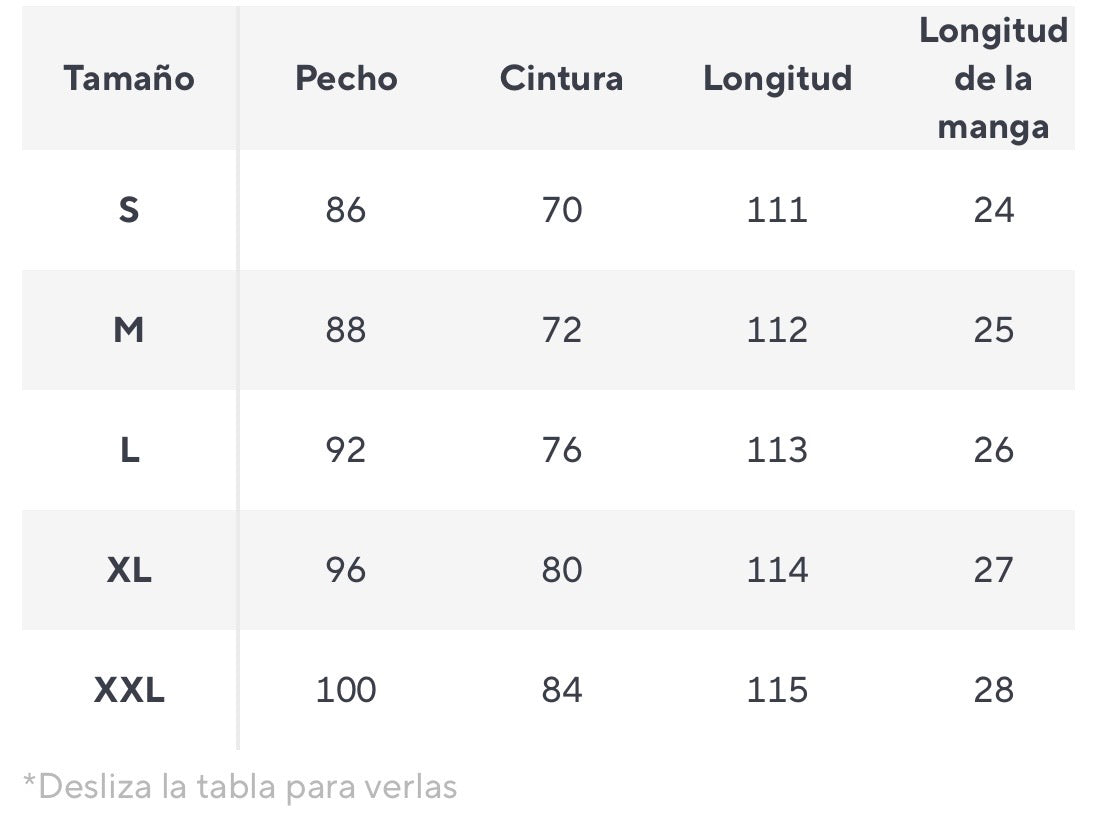
Task: Select the XL size row label
Action: tap(129, 570)
